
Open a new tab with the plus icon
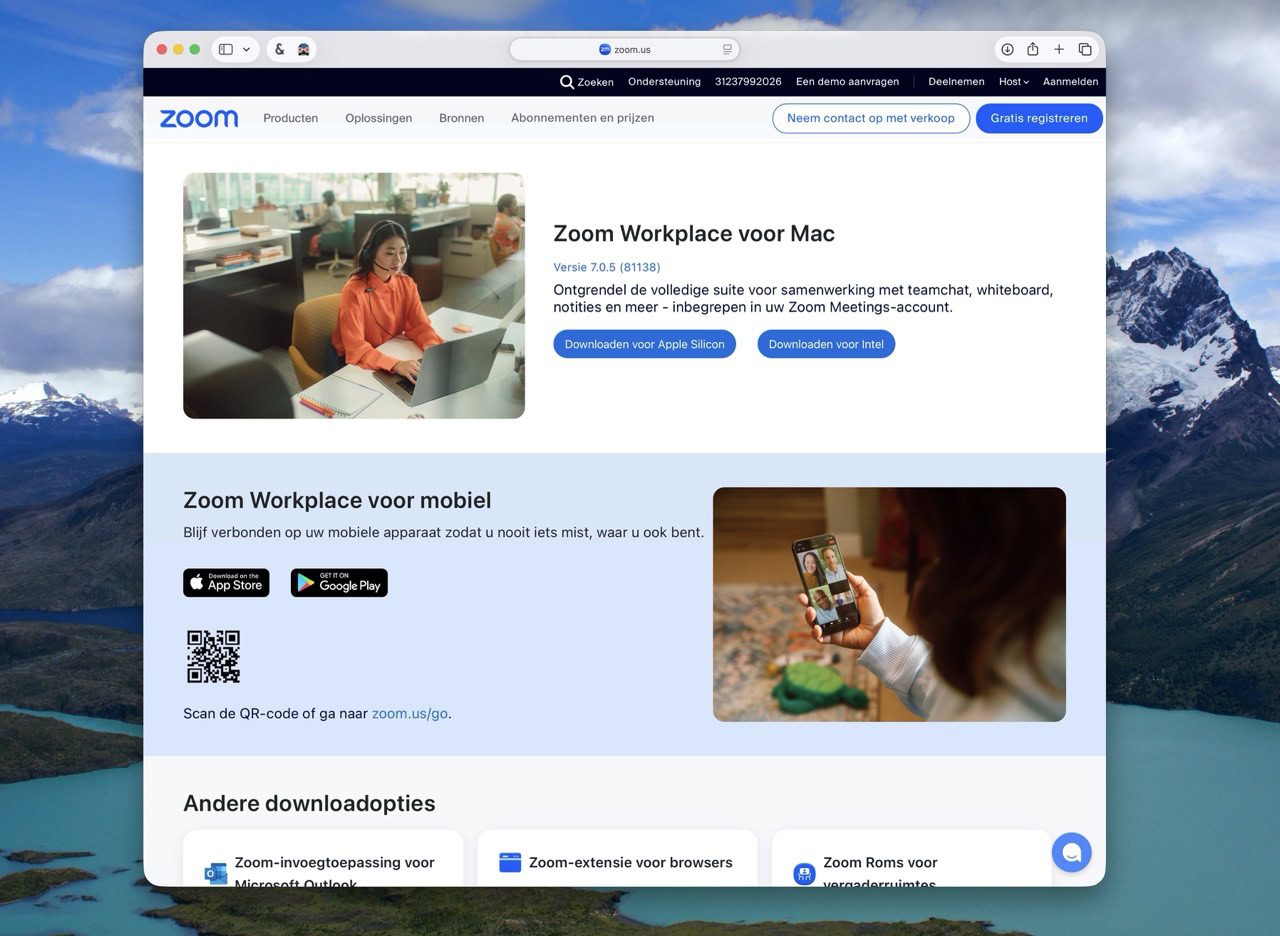click(1059, 49)
